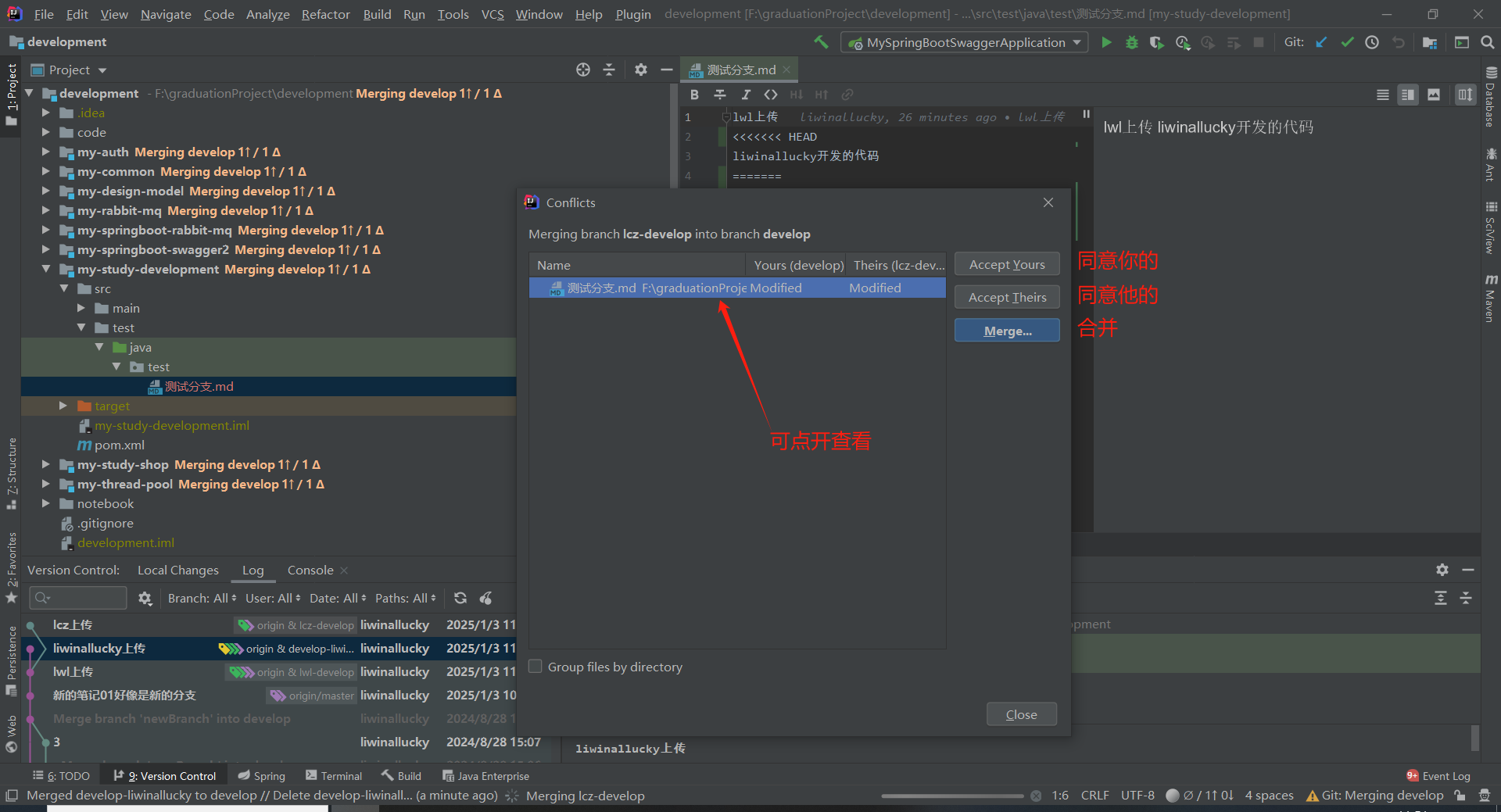Click the UTF-8 encoding indicator
Image resolution: width=1501 pixels, height=812 pixels.
coord(1137,796)
